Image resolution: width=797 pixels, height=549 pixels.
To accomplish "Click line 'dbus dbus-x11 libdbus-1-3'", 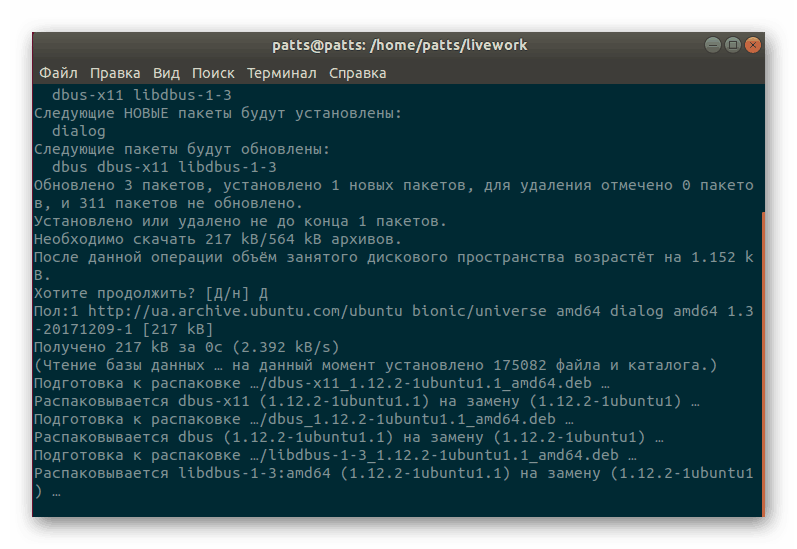I will pos(164,167).
